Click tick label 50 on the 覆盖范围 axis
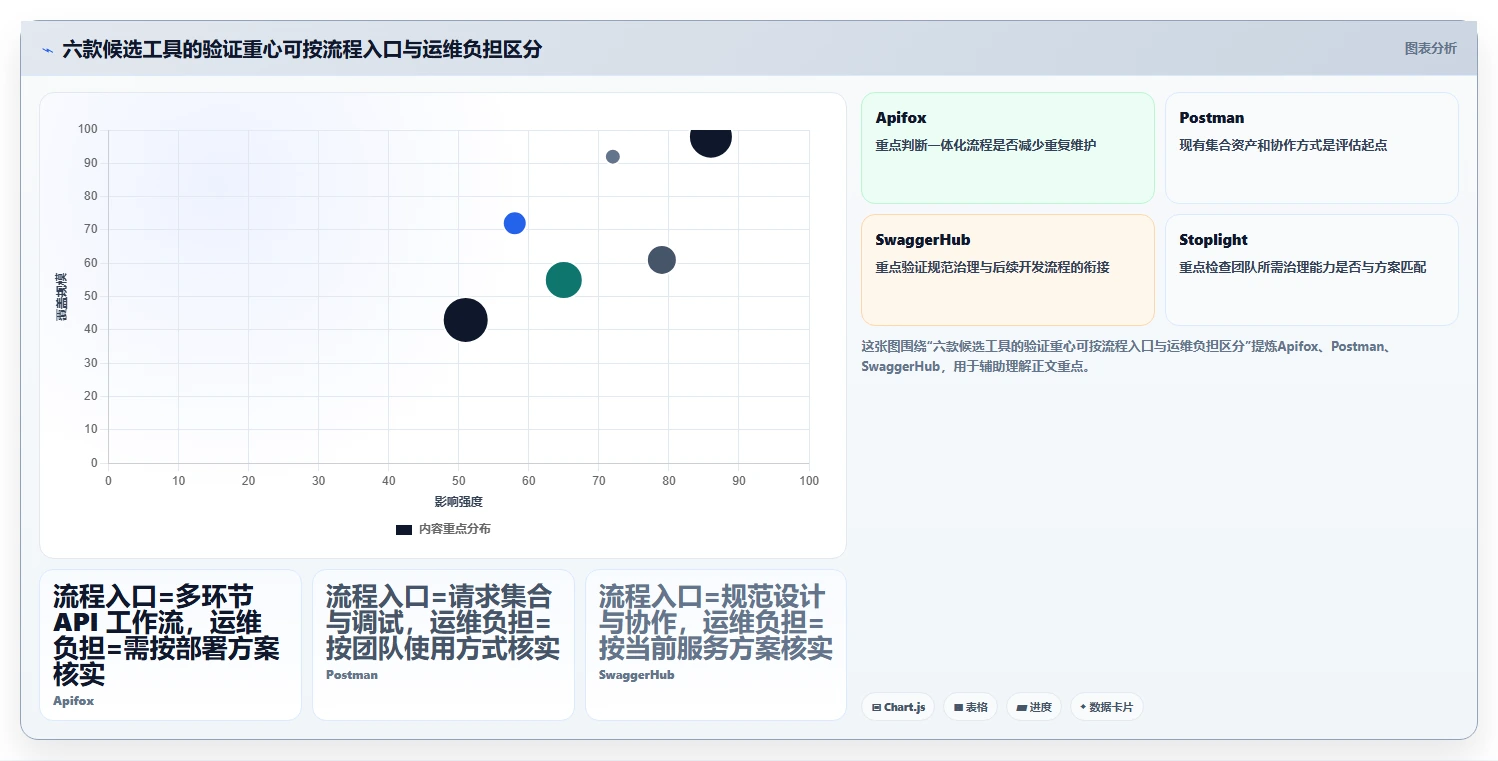1498x761 pixels. tap(90, 296)
